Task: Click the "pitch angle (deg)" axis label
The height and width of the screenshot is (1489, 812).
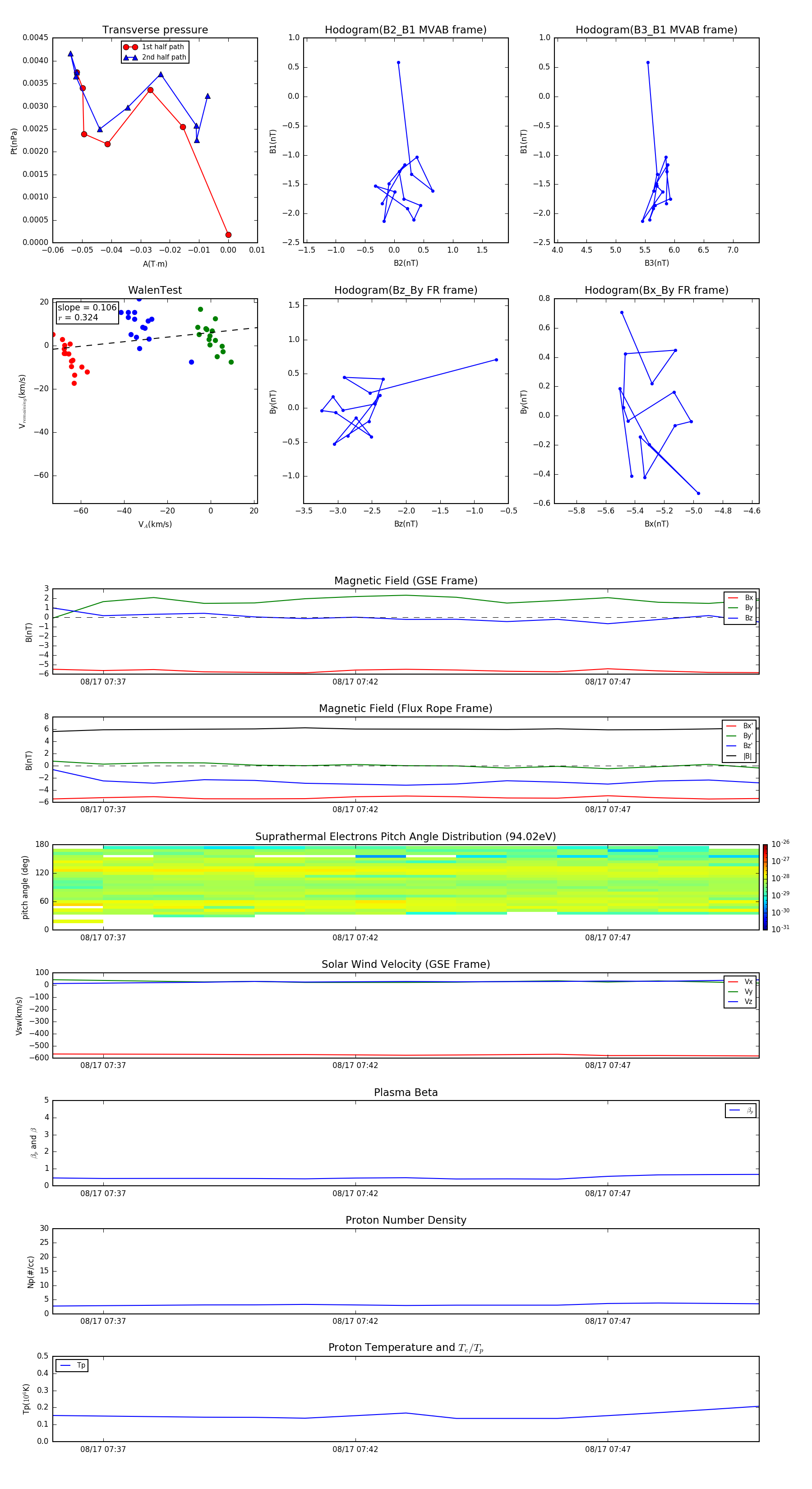Action: click(x=25, y=887)
